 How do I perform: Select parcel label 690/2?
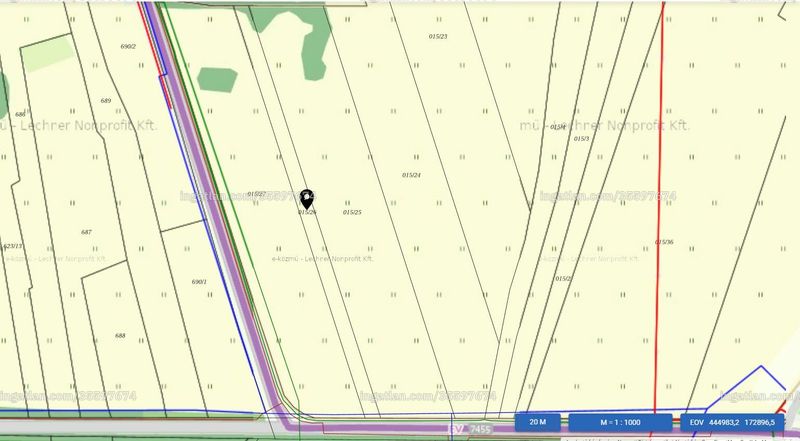pos(128,46)
